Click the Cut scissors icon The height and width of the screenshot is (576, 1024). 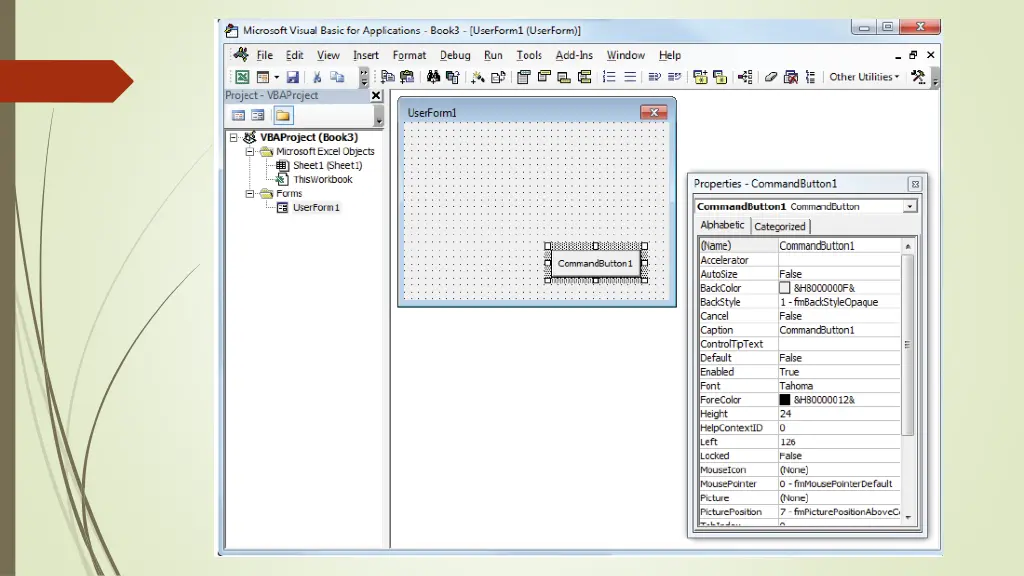317,77
